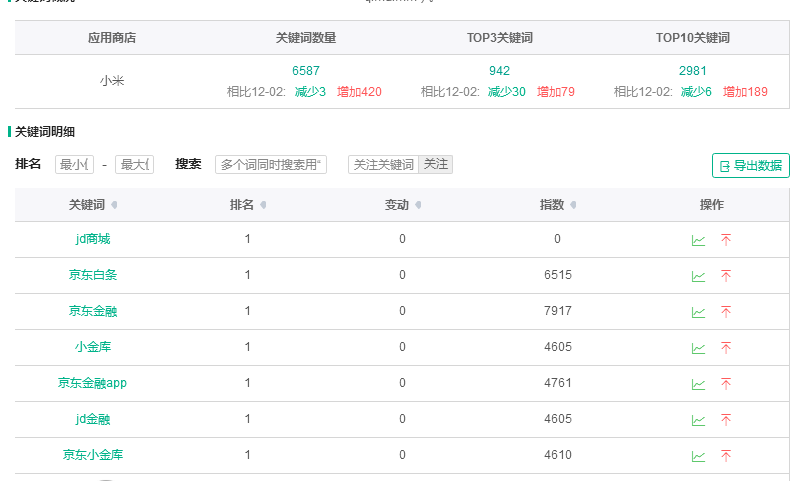Click the 关键词明细 section heading

(45, 132)
